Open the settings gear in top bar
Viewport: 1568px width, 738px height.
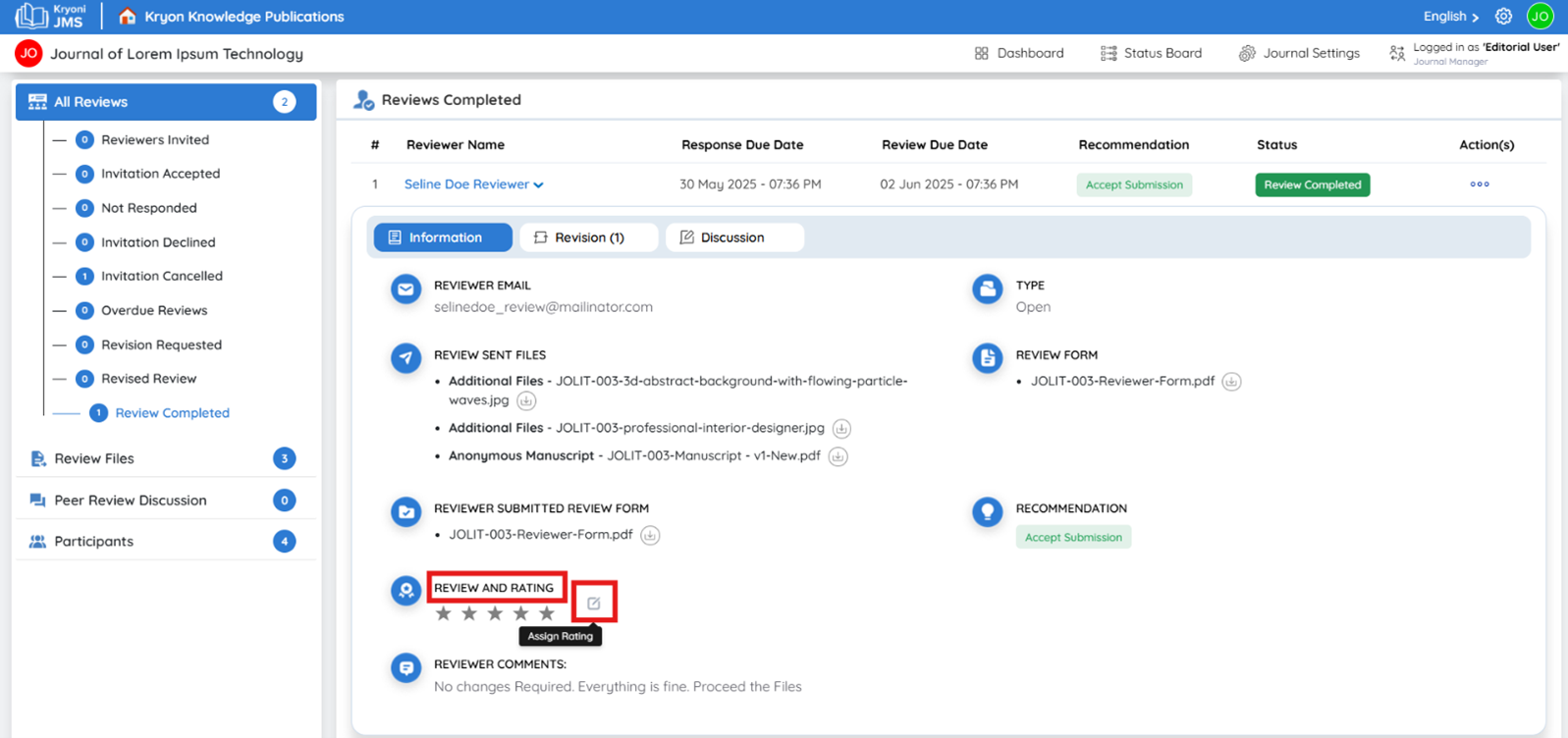(1503, 16)
